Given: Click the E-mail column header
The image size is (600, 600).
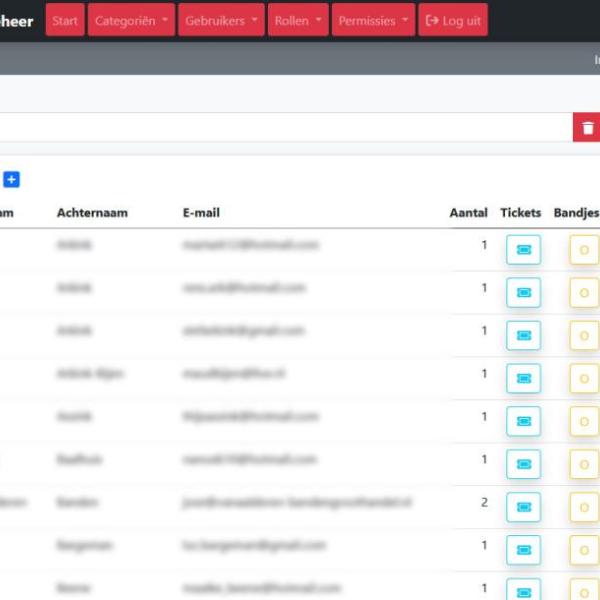Looking at the screenshot, I should [201, 213].
